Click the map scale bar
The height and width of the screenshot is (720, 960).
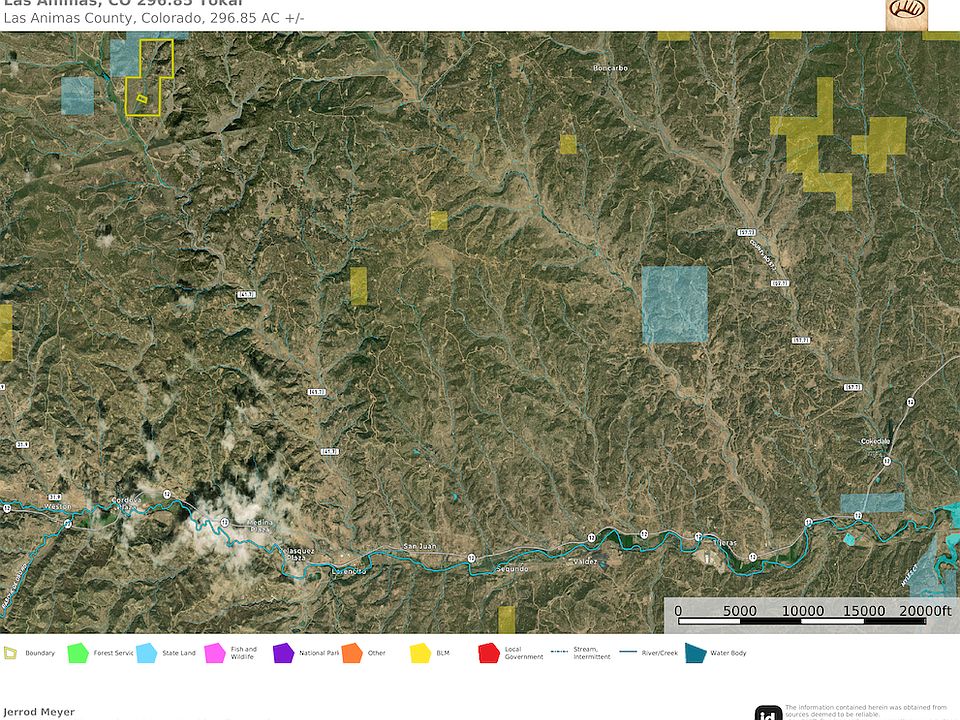[802, 621]
